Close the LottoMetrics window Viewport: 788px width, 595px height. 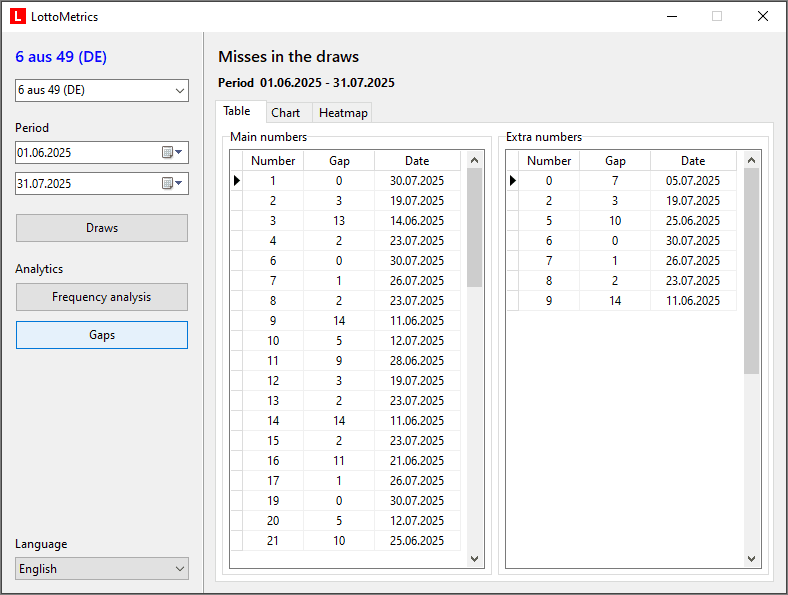(763, 16)
